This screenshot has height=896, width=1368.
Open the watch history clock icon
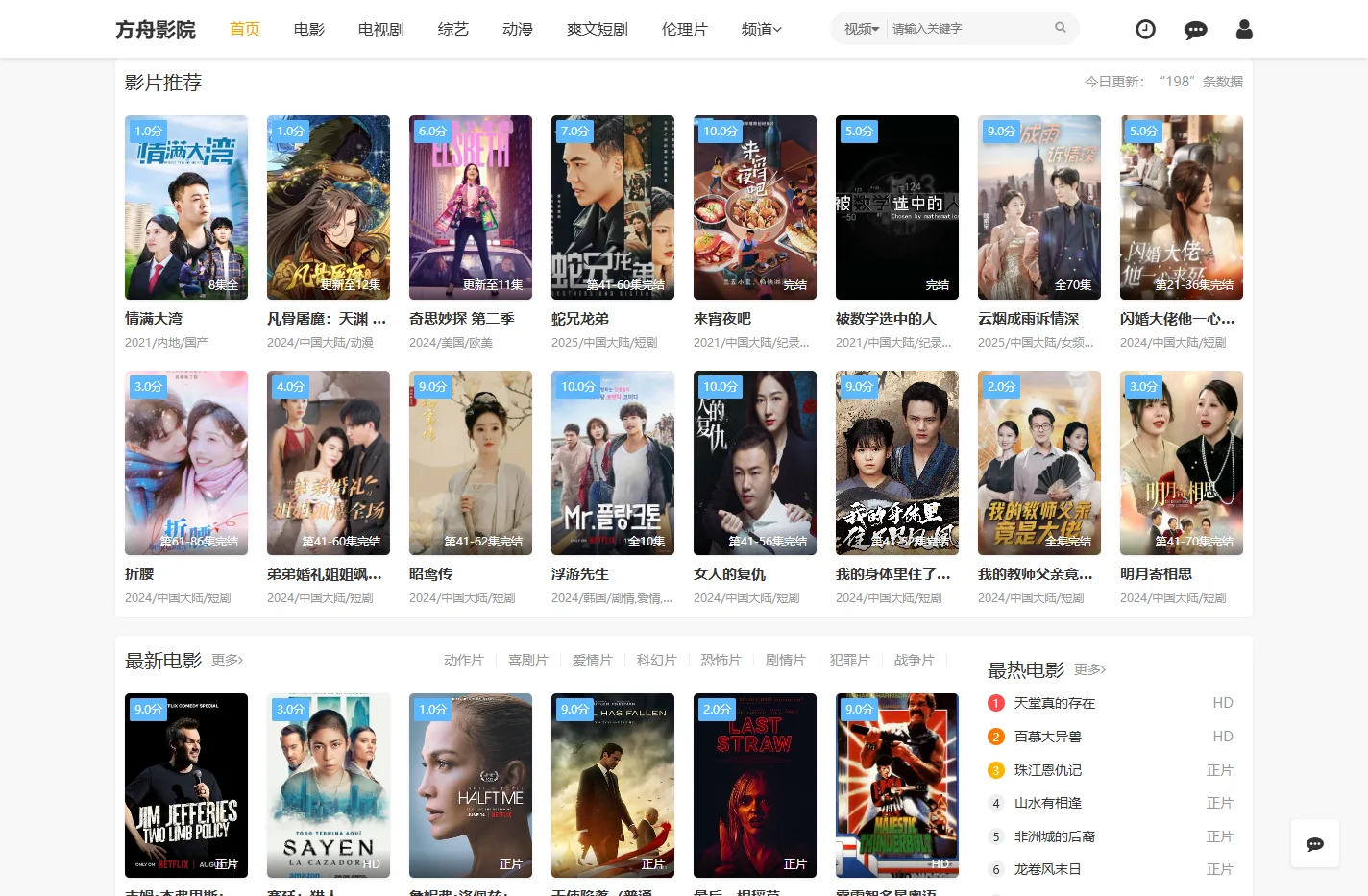click(1145, 30)
